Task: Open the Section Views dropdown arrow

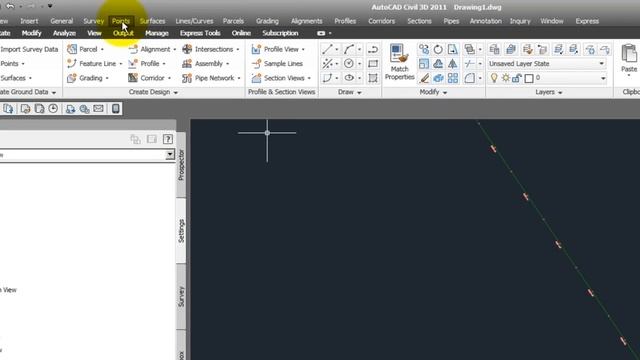Action: (309, 78)
